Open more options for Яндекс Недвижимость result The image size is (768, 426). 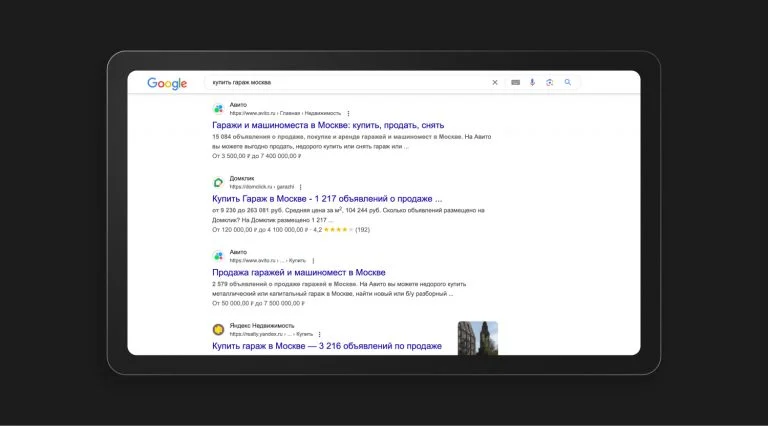[319, 334]
